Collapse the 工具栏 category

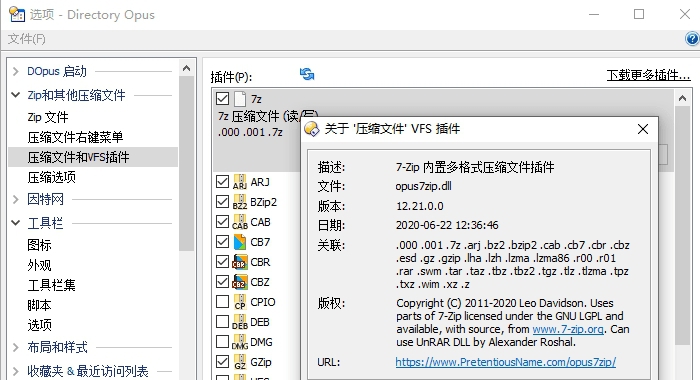tap(16, 222)
